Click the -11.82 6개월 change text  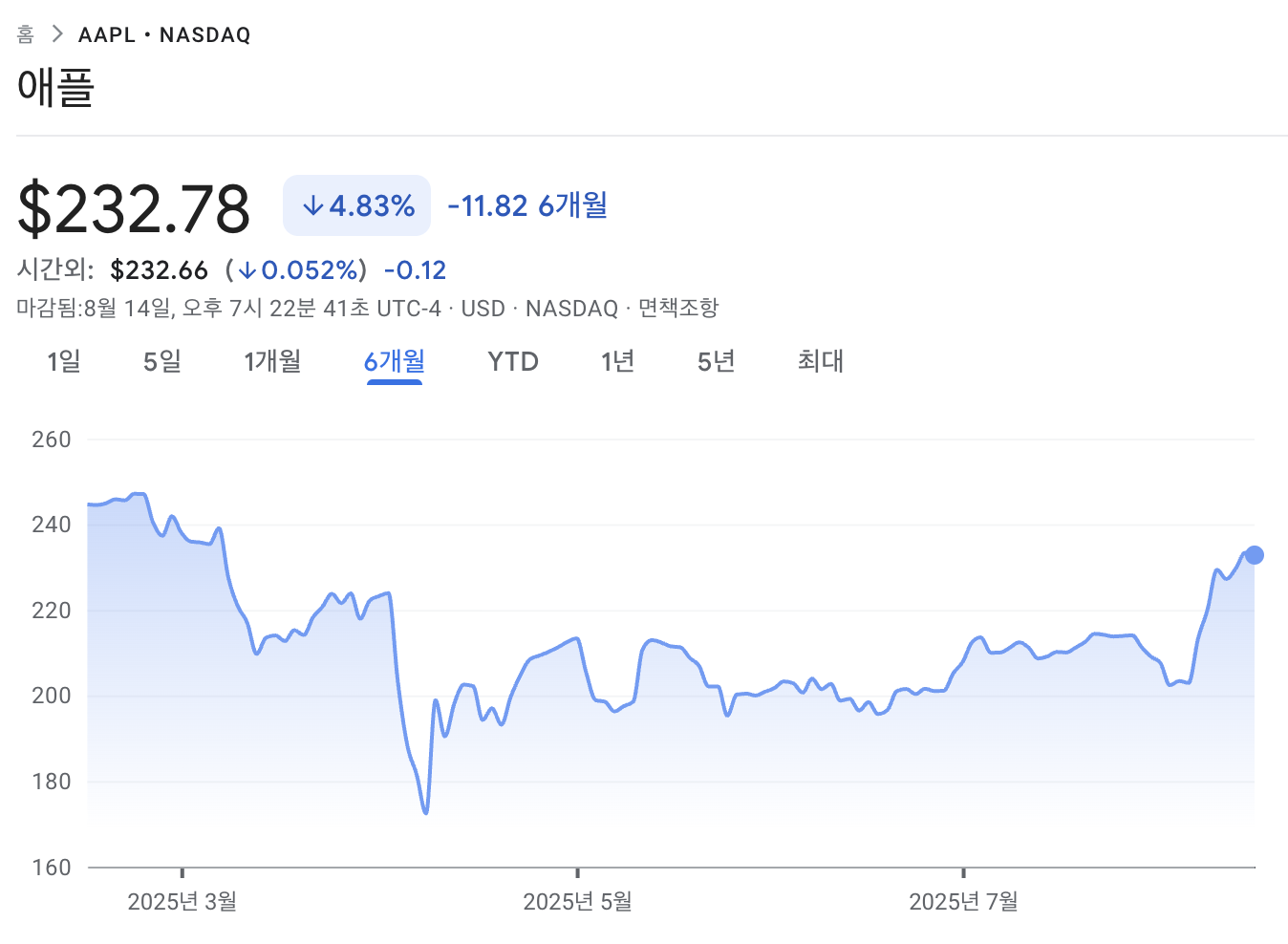(527, 205)
